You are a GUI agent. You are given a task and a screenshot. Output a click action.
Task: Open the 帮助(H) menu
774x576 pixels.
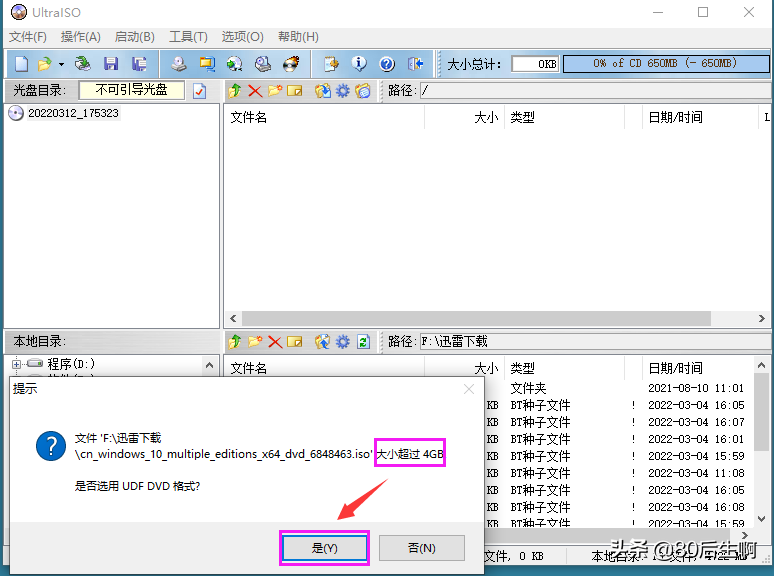pos(298,37)
